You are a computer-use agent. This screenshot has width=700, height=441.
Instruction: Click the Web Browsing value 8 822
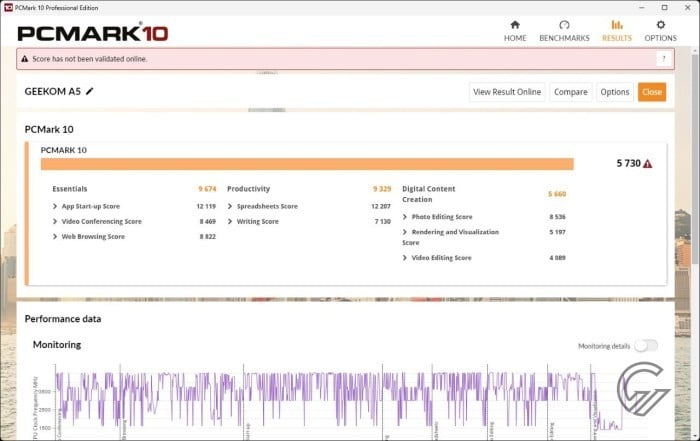pos(208,237)
